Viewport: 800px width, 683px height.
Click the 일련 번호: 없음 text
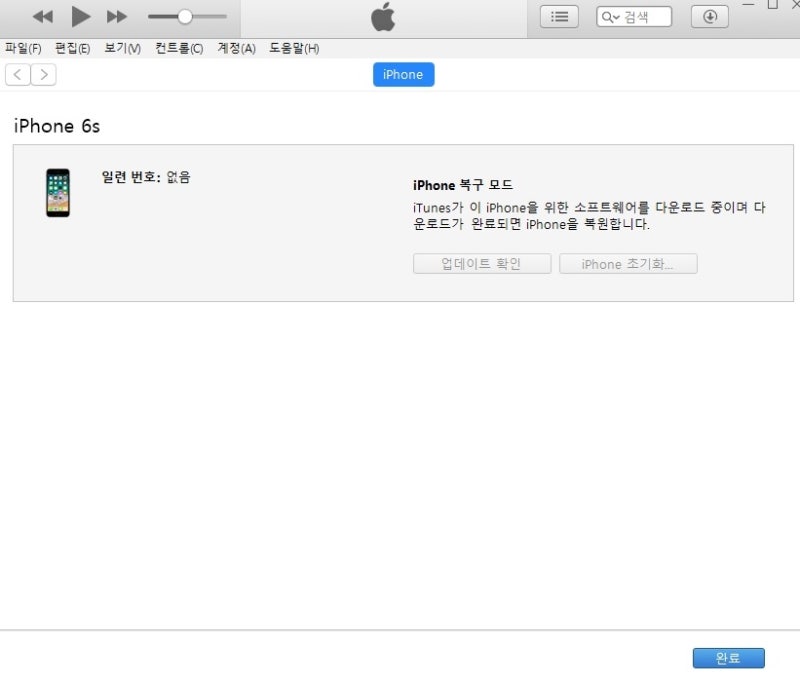(x=146, y=177)
